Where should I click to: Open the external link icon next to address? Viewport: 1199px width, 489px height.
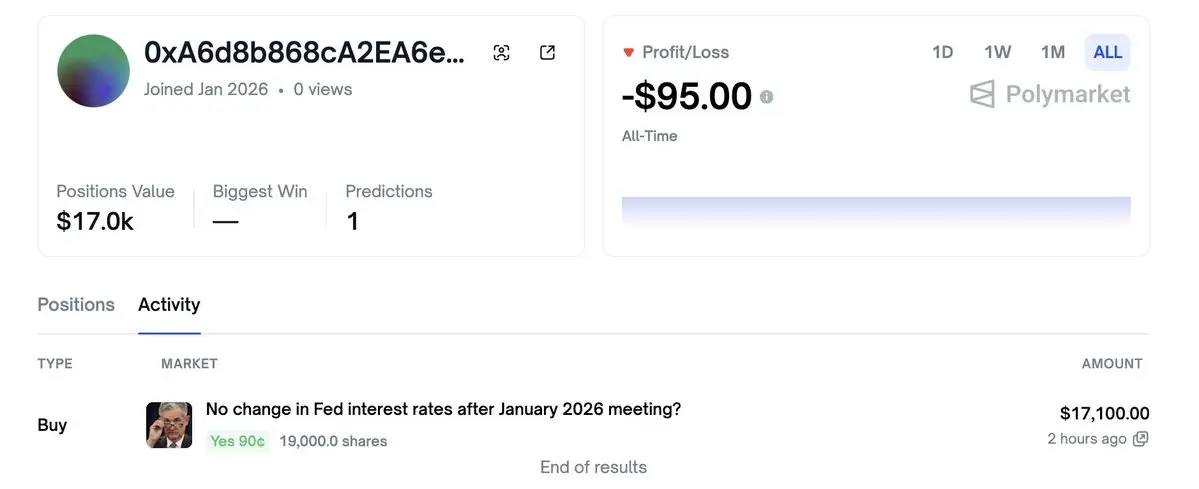click(547, 53)
